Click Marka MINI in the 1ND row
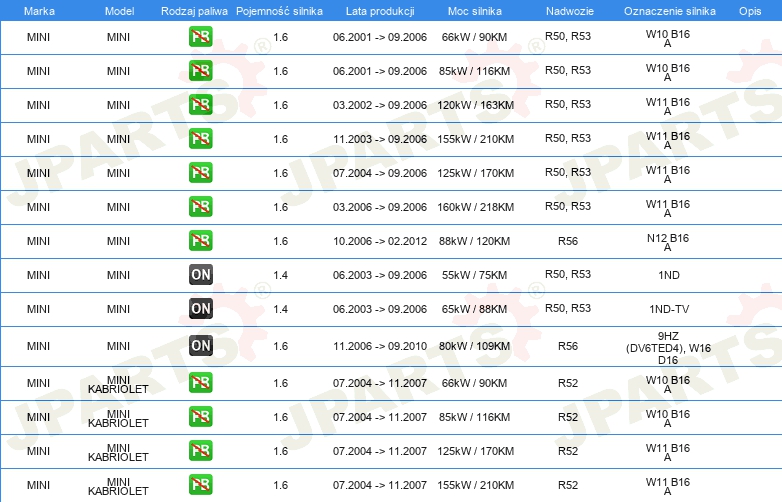 coord(38,275)
